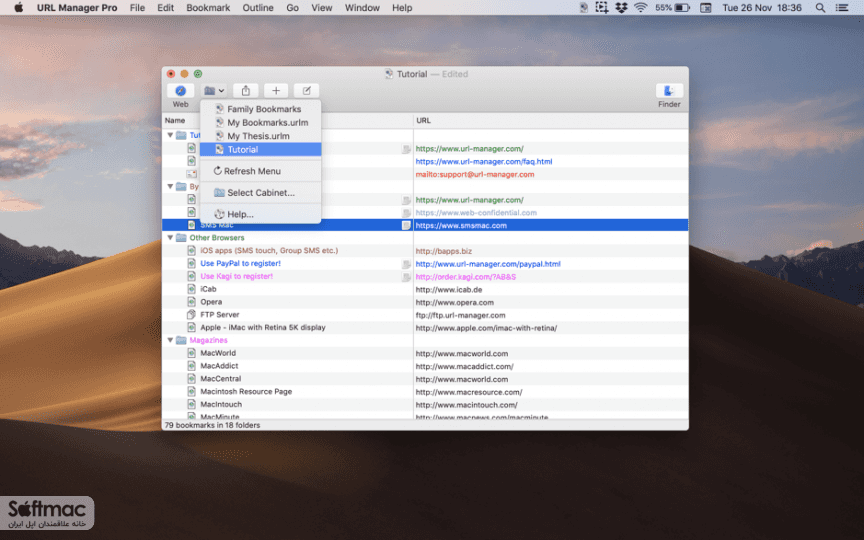Screen dimensions: 864x540
Task: Click the http://bapps.biz URL
Action: click(x=444, y=251)
